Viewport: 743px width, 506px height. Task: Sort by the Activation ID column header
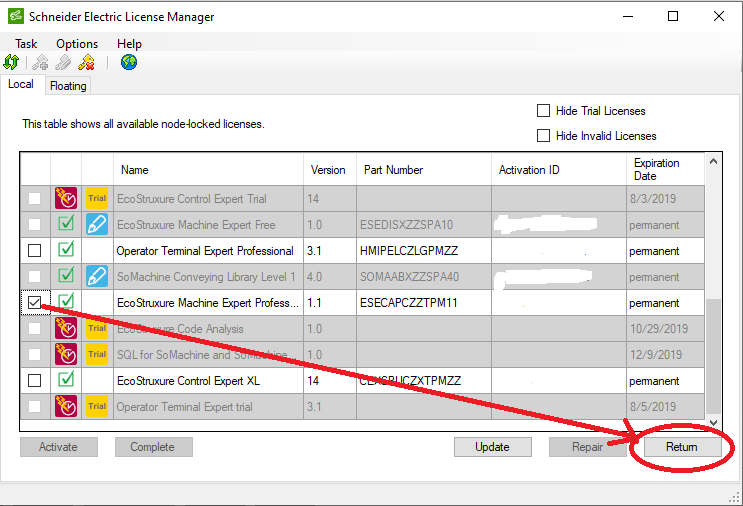(x=559, y=169)
